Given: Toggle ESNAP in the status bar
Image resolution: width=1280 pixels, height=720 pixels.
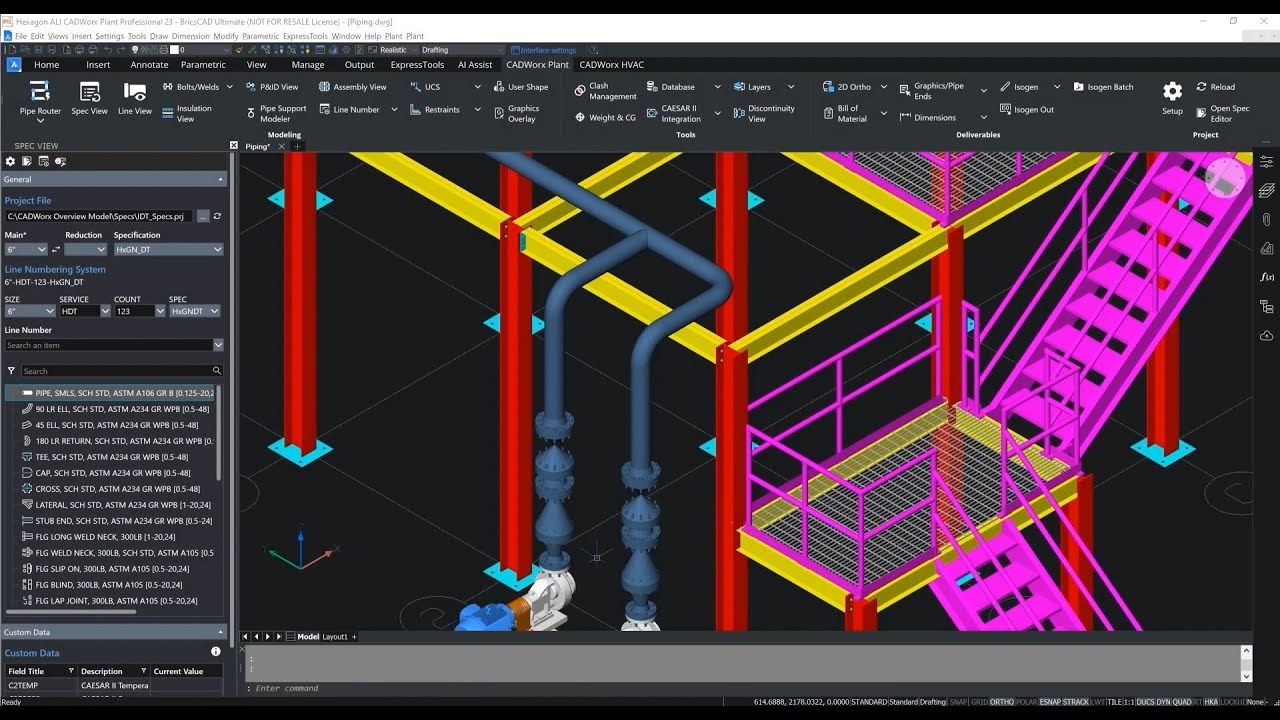Looking at the screenshot, I should (x=1050, y=702).
